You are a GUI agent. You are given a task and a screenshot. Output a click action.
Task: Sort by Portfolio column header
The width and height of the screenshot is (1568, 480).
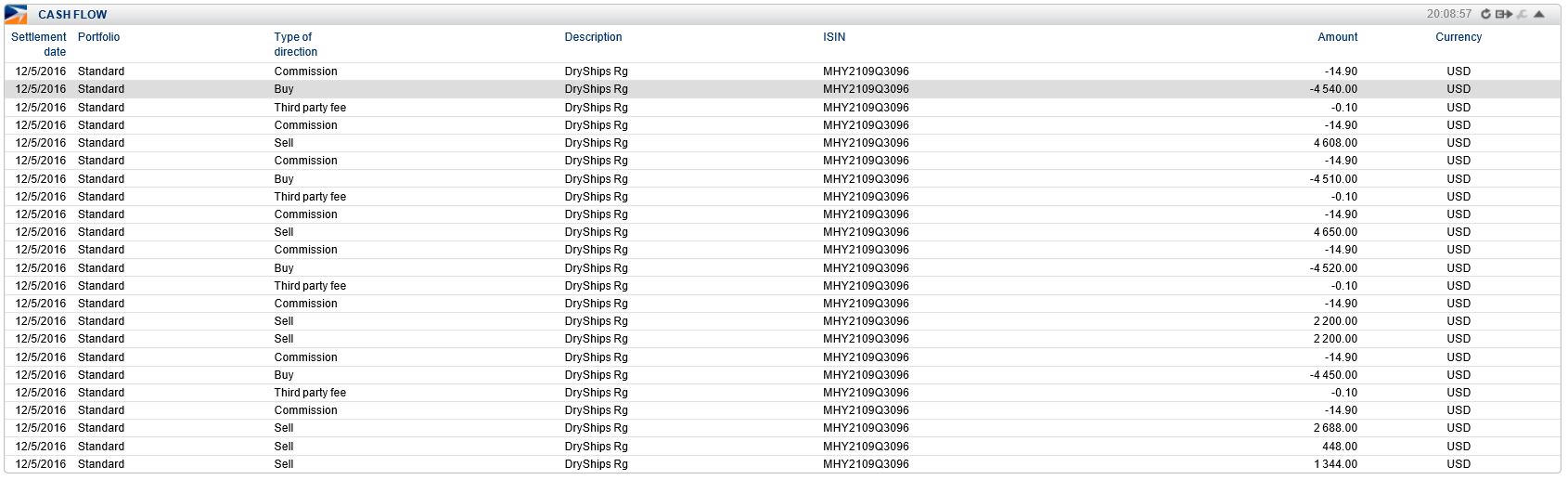click(x=98, y=37)
